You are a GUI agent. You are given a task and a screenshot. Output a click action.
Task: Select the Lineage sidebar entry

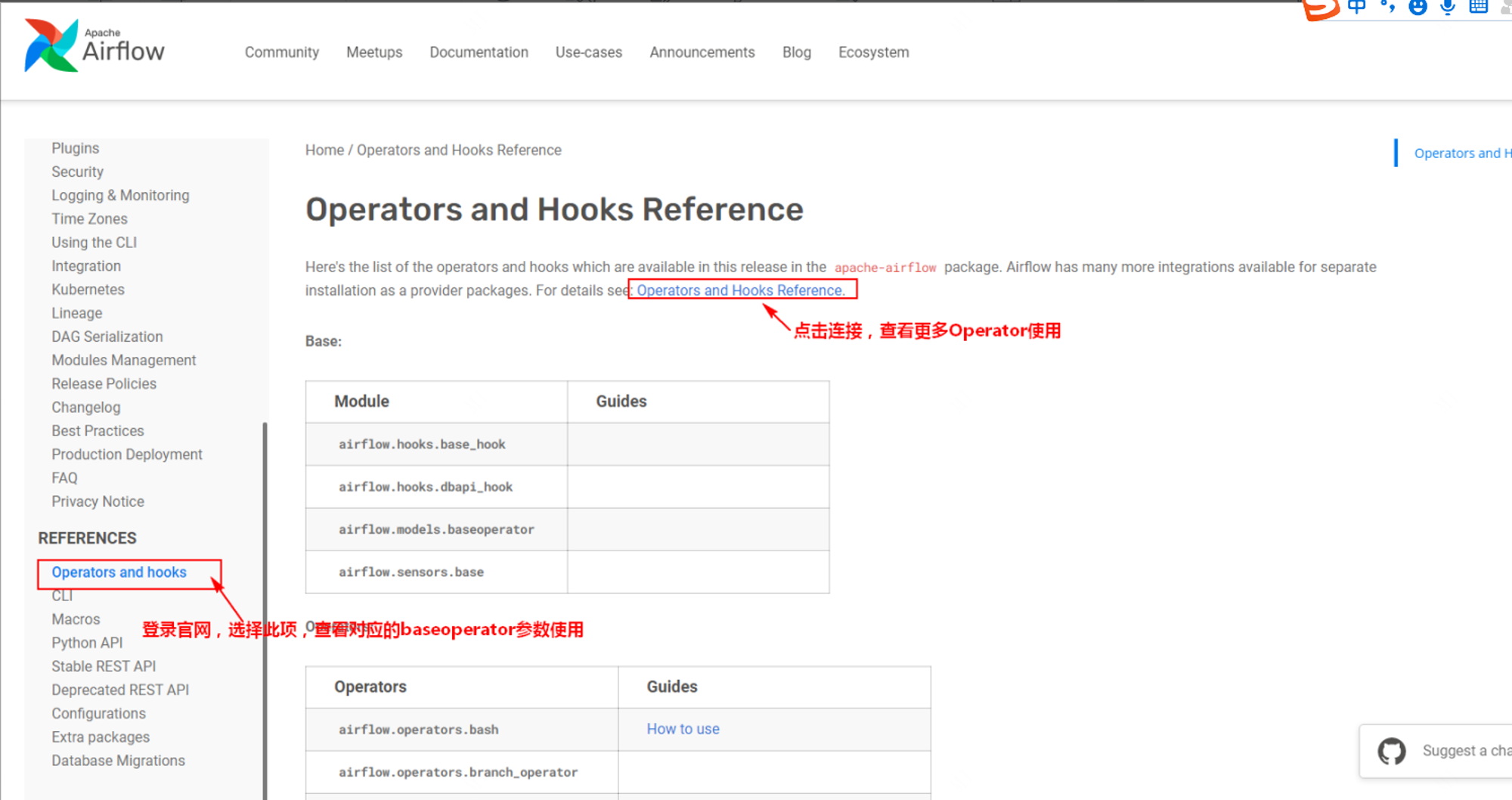(76, 313)
